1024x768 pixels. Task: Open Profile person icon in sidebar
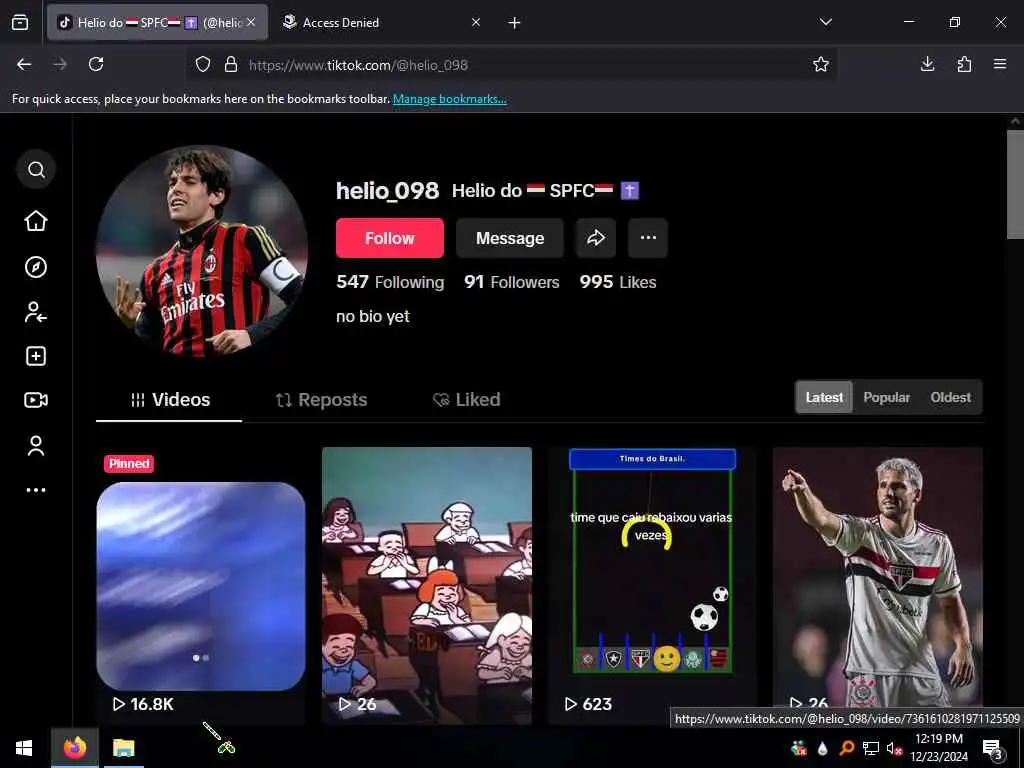coord(36,445)
